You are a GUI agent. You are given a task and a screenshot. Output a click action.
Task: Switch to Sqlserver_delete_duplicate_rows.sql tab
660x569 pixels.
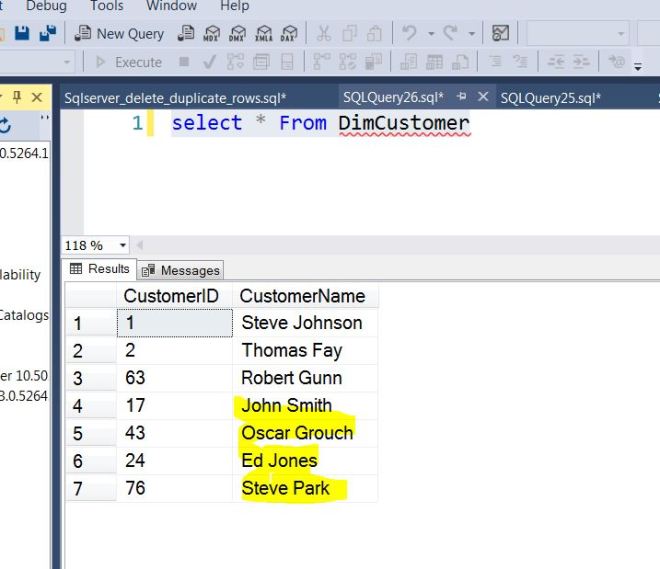176,98
